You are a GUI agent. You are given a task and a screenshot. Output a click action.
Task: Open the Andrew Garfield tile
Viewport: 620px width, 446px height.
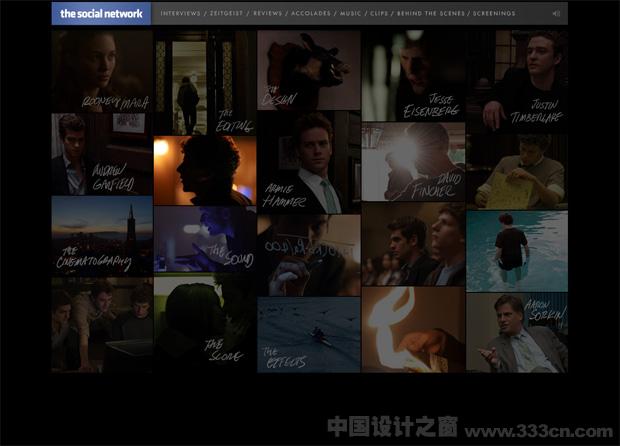102,155
